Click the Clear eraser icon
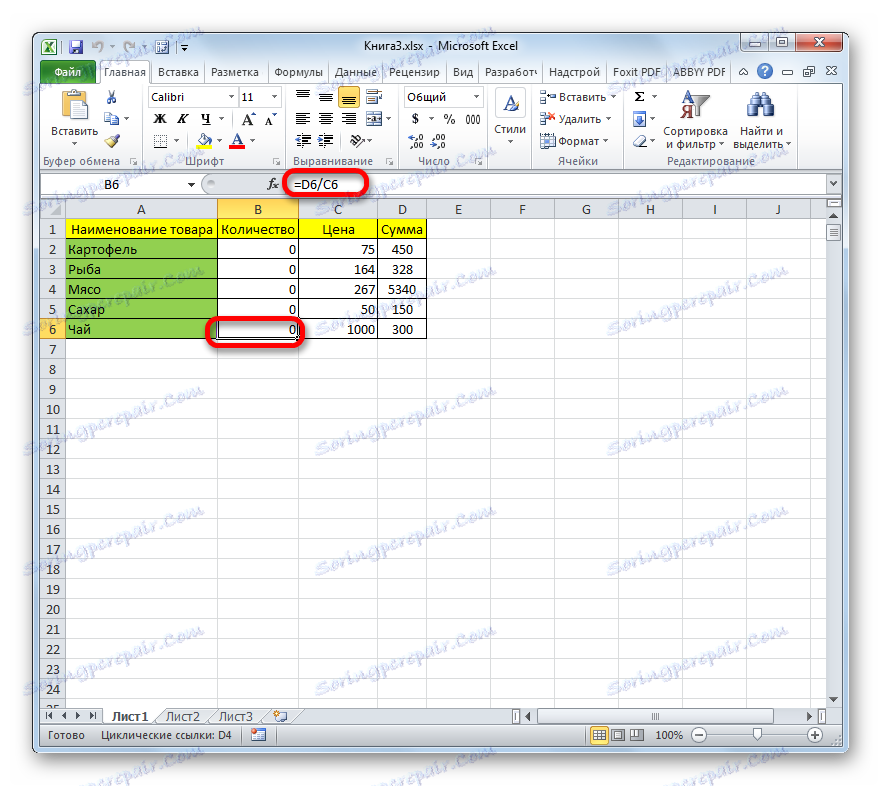The image size is (882, 786). click(640, 141)
